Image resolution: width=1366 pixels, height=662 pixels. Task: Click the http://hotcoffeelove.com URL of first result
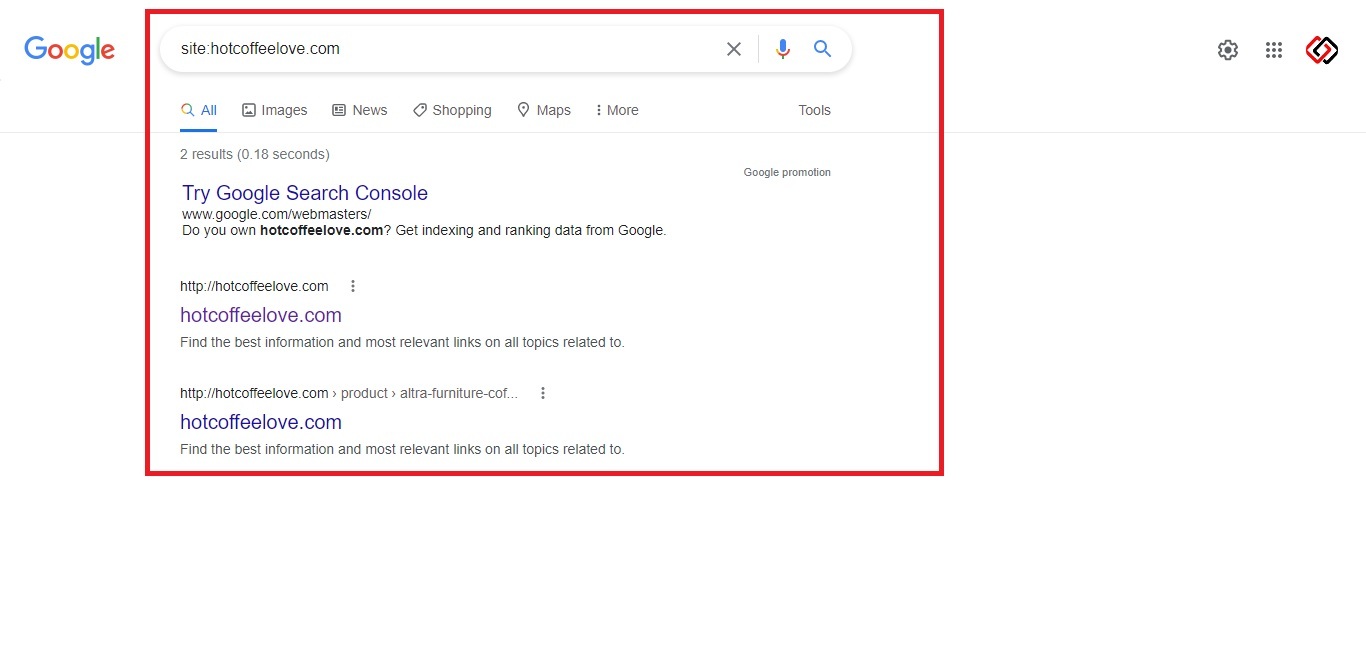pyautogui.click(x=254, y=286)
